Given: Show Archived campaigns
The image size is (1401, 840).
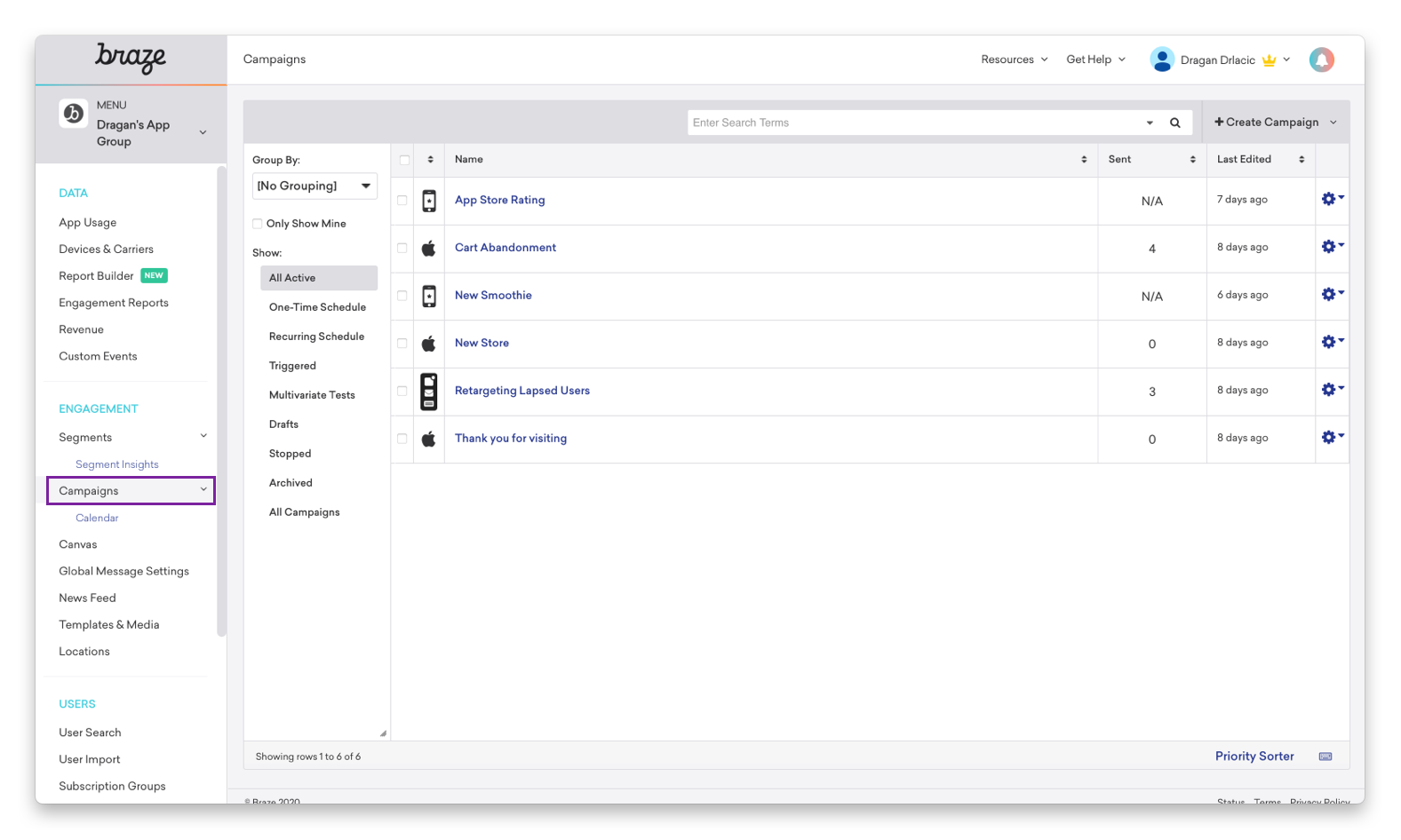Looking at the screenshot, I should [x=291, y=483].
